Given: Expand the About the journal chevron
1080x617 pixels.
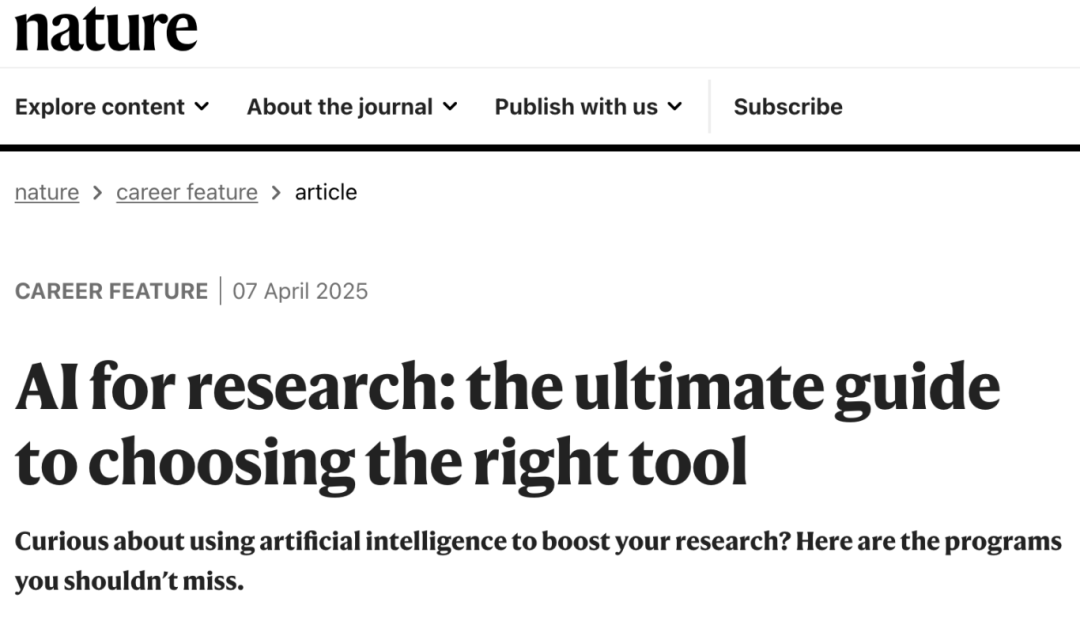Looking at the screenshot, I should tap(450, 106).
